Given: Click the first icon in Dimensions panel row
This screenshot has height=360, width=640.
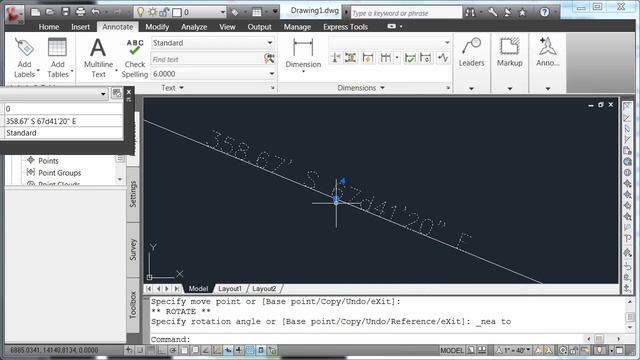Looking at the screenshot, I should point(335,58).
